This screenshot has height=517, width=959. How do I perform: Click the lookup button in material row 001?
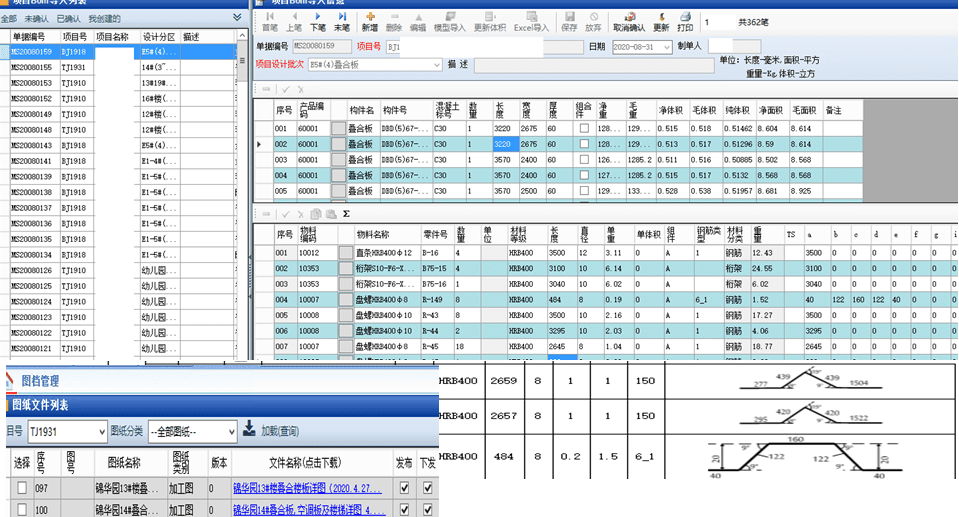tap(346, 253)
